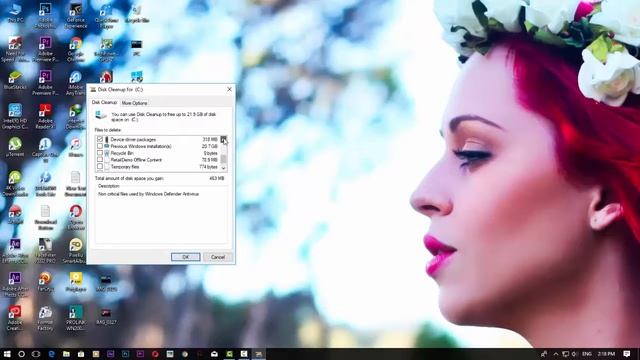Click Disk Cleanup taskbar button
Image resolution: width=640 pixels, height=360 pixels.
pos(258,354)
